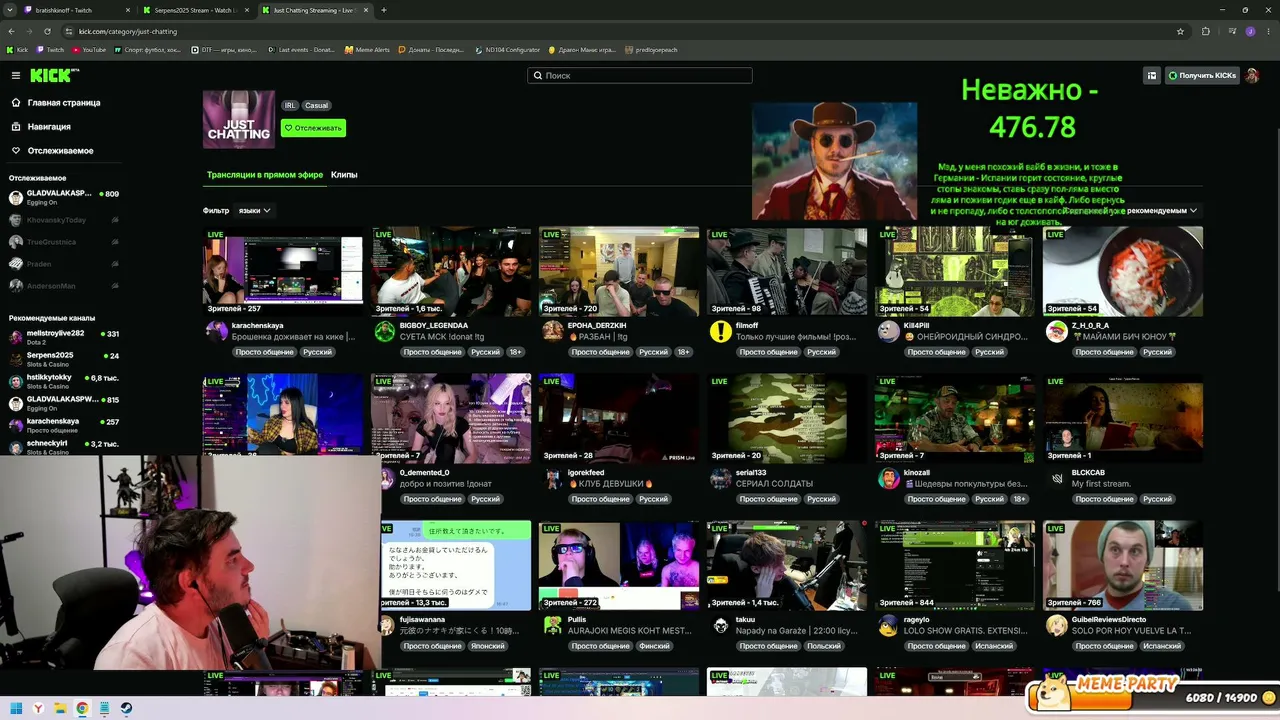This screenshot has width=1280, height=720.
Task: Open Steam from the taskbar
Action: click(x=126, y=708)
